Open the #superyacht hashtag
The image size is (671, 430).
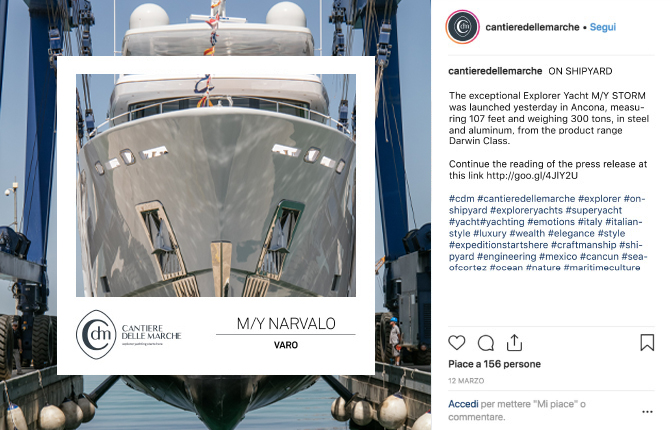[x=594, y=210]
